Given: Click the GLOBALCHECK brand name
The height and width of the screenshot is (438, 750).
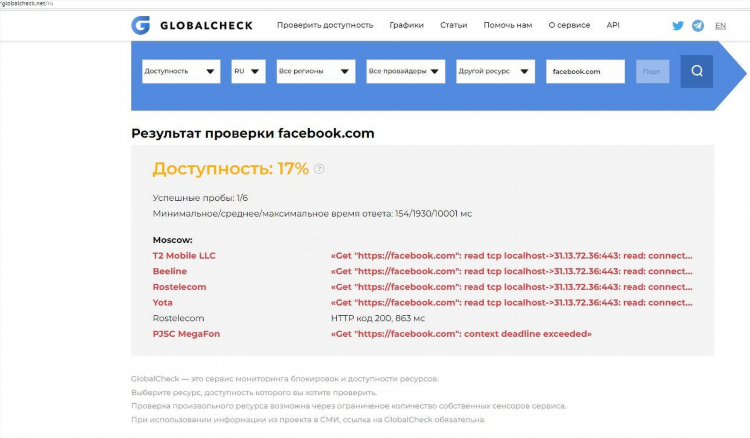Looking at the screenshot, I should (x=206, y=26).
